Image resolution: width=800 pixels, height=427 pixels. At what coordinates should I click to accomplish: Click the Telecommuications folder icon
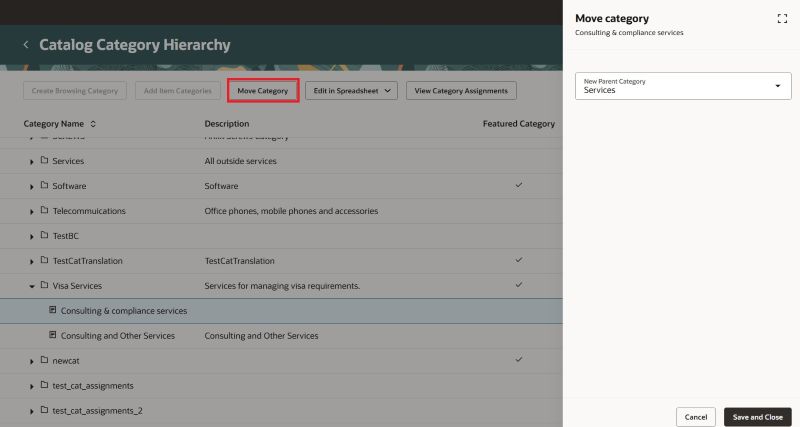click(x=44, y=210)
